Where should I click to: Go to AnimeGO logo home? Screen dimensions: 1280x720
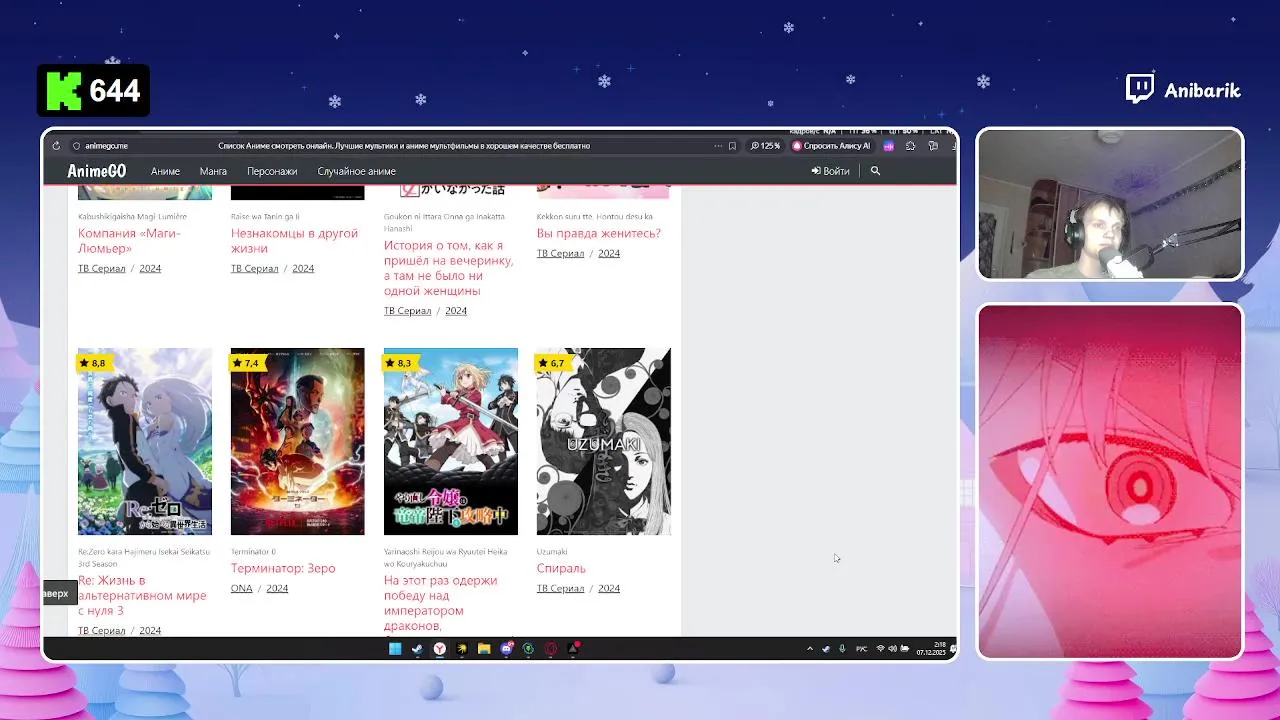[97, 171]
